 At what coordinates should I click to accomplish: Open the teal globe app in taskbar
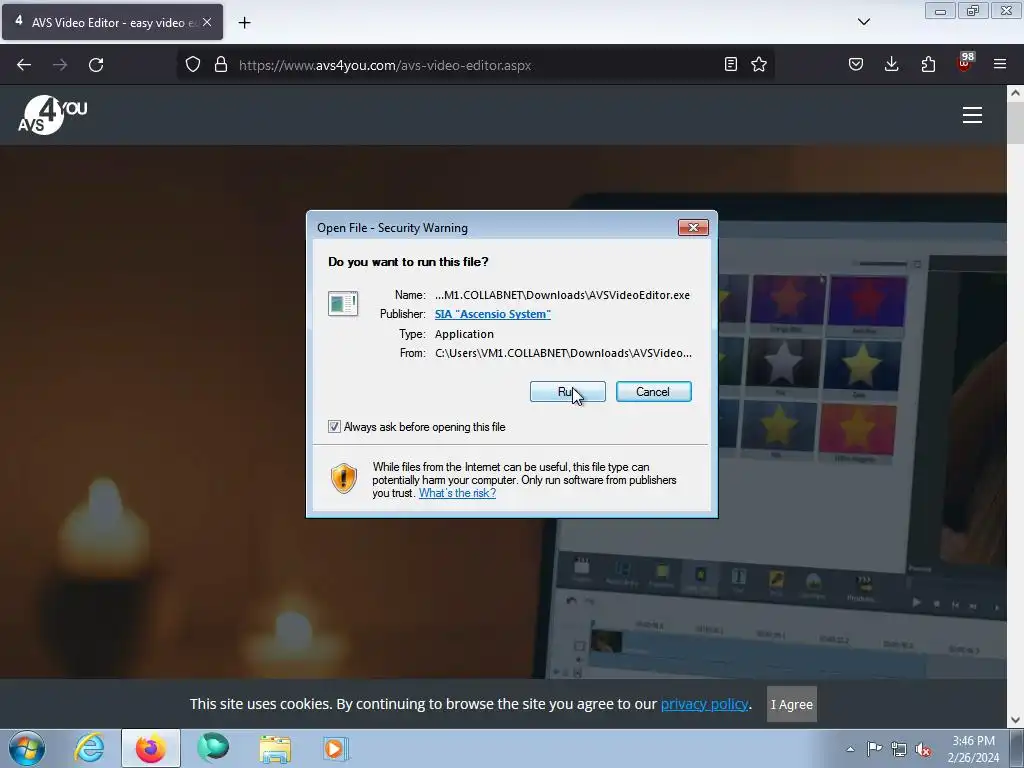213,748
